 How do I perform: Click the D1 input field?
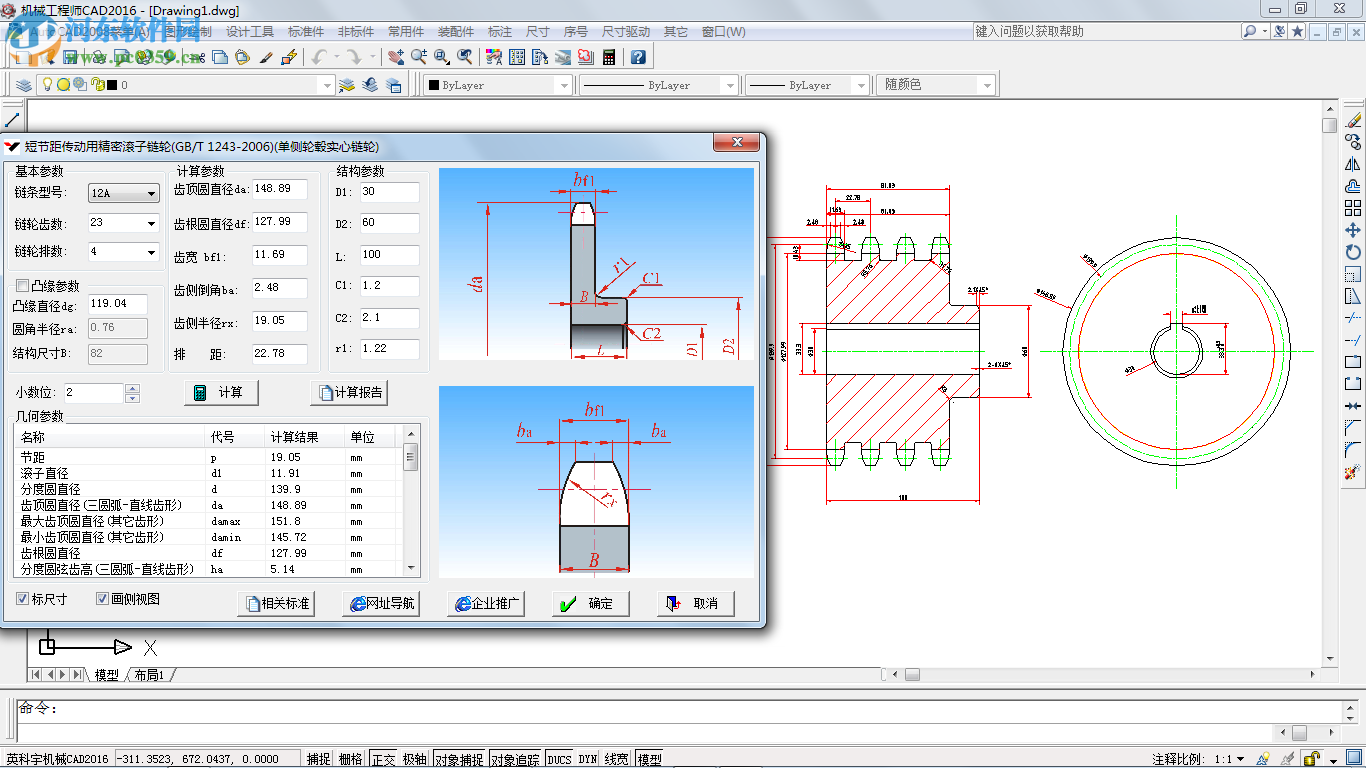[389, 192]
